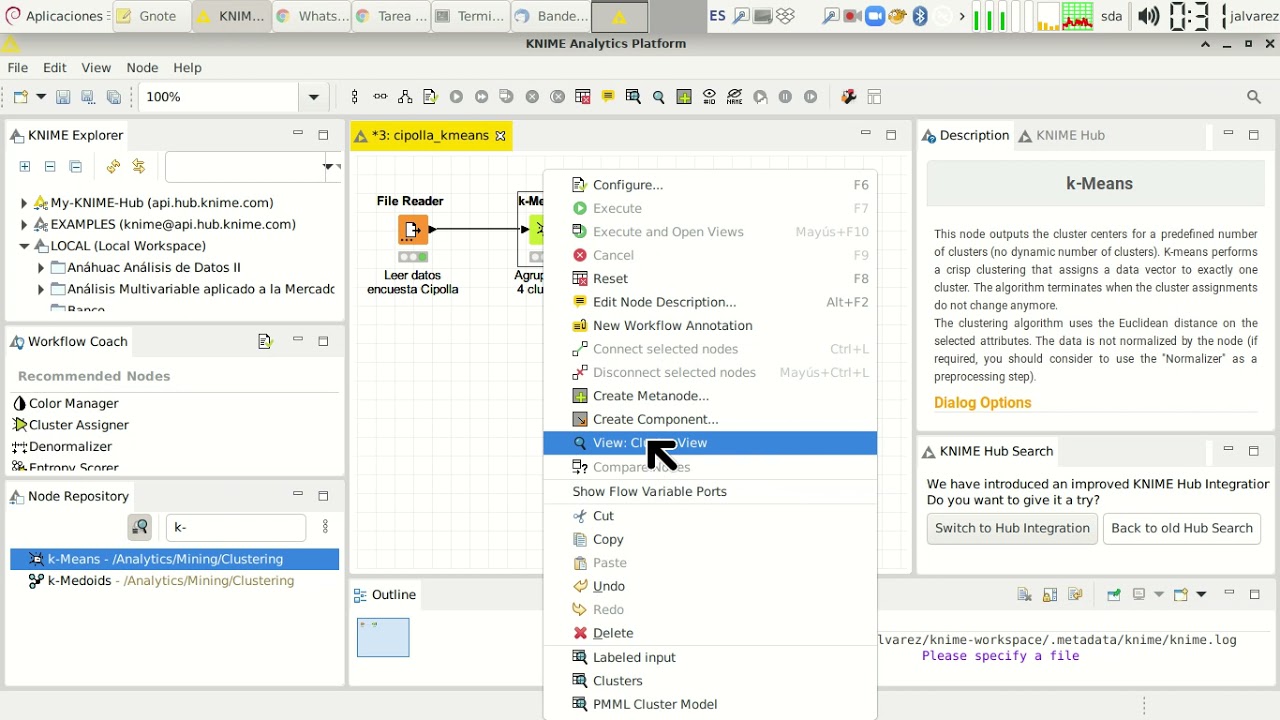Open the Help menu
The width and height of the screenshot is (1280, 720).
[x=187, y=67]
